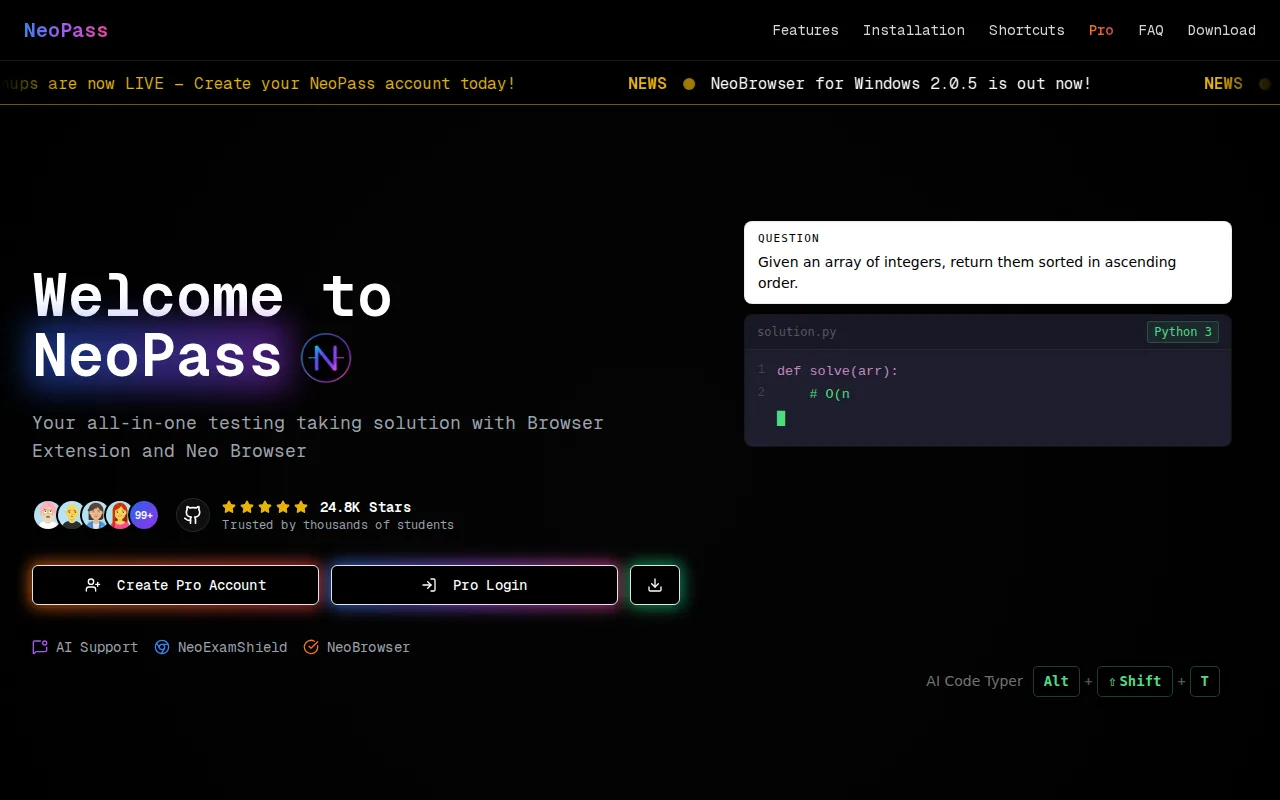
Task: Open the Features nav link
Action: click(805, 30)
